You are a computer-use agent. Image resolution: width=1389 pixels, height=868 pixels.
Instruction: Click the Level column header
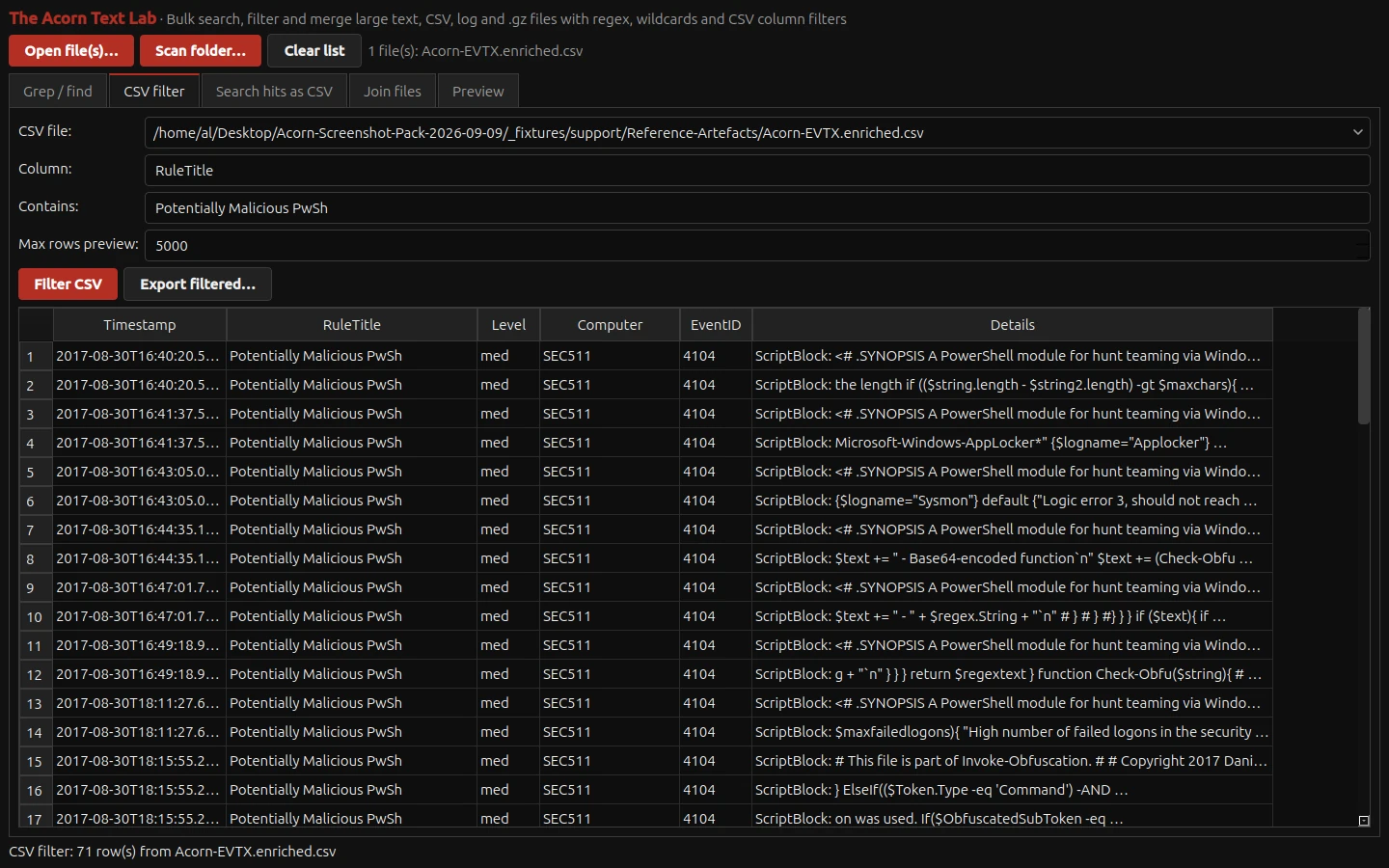[x=508, y=325]
